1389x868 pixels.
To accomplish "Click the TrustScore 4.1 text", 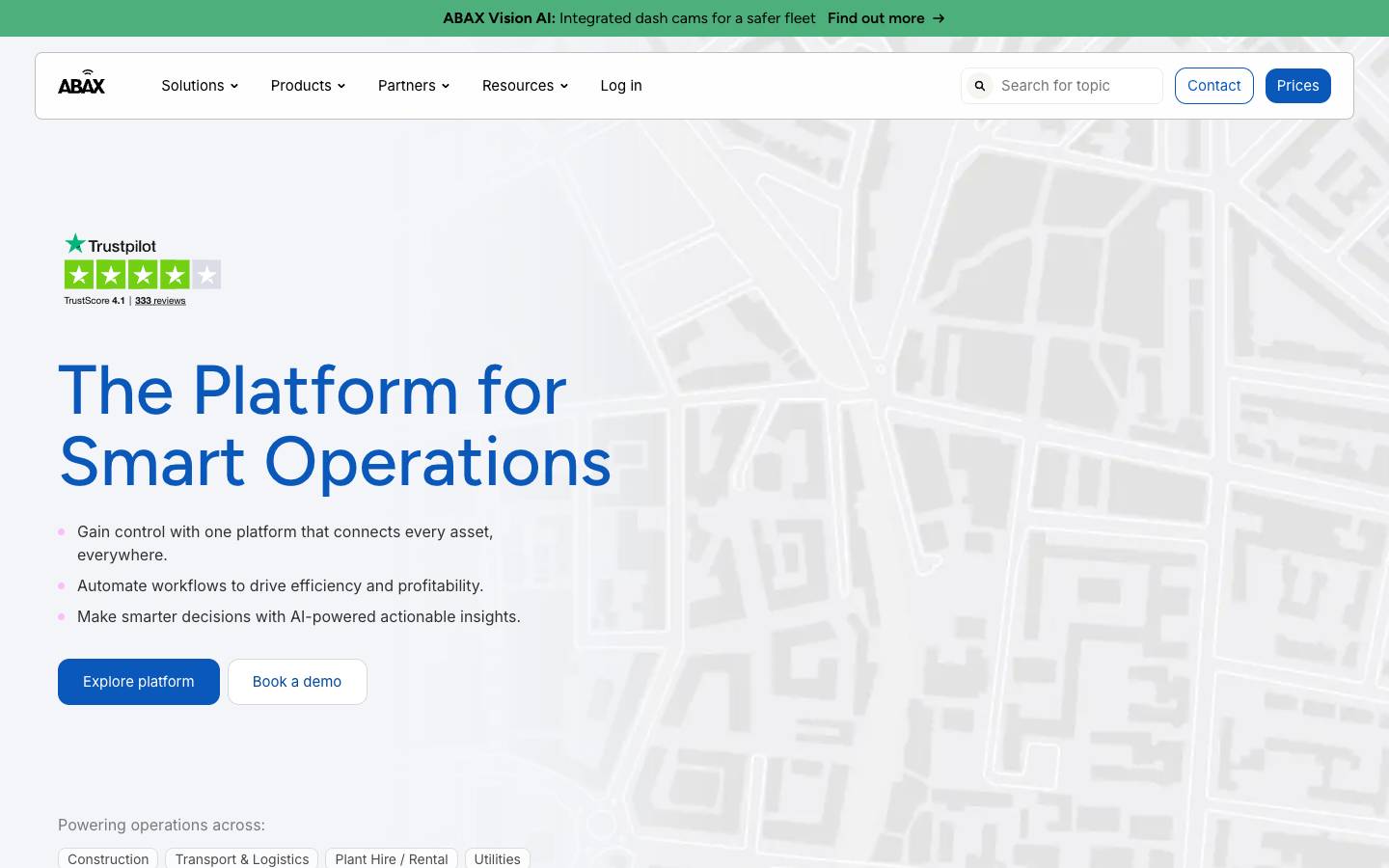I will point(95,301).
